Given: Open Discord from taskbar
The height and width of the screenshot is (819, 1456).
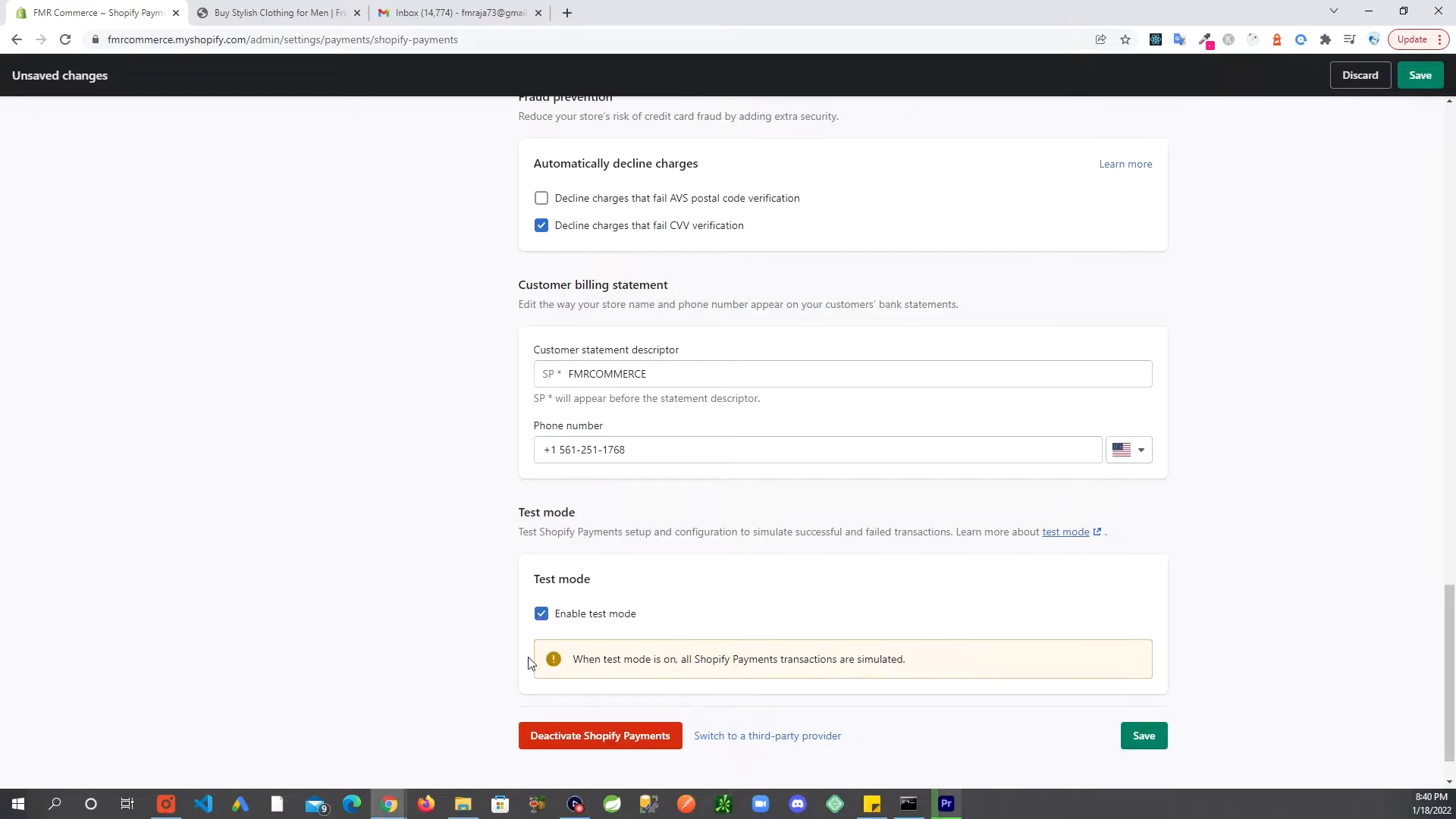Looking at the screenshot, I should [798, 804].
